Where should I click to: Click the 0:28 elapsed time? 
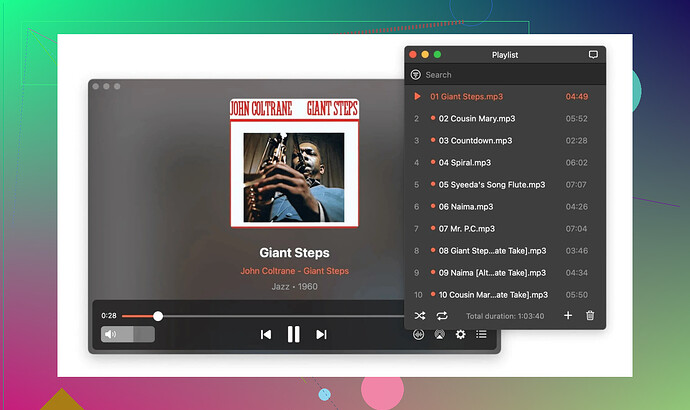click(109, 315)
